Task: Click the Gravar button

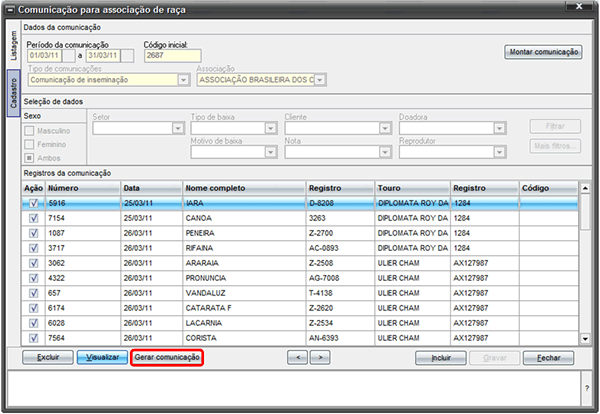Action: (495, 358)
